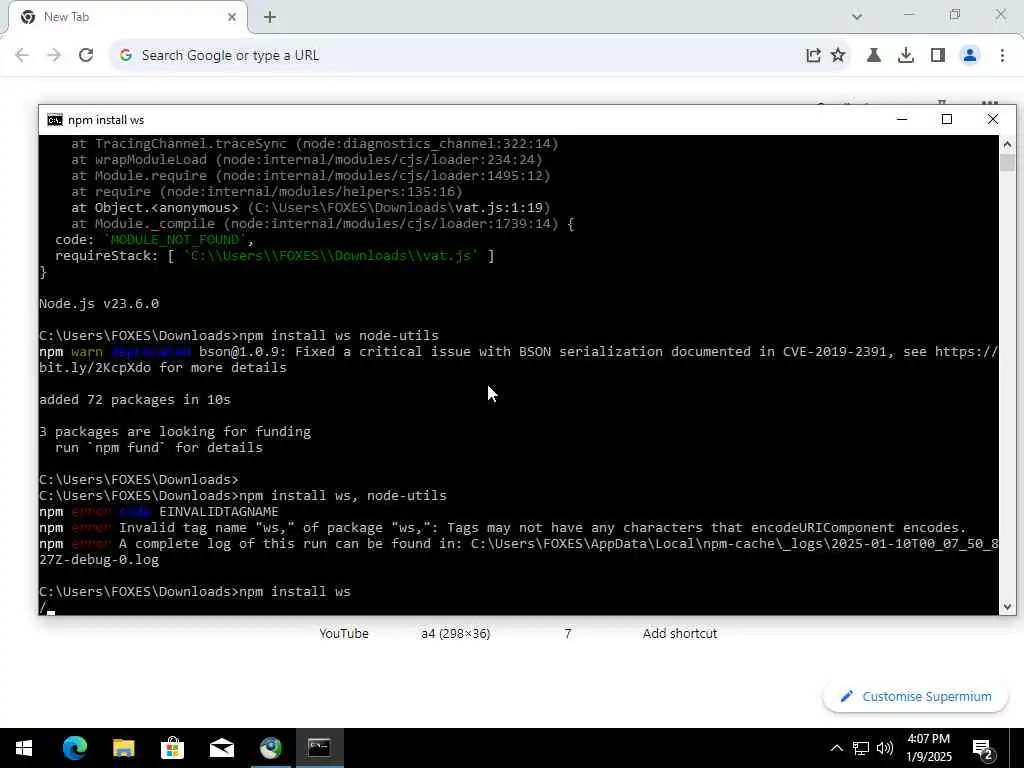The height and width of the screenshot is (768, 1024).
Task: Open the tab search chevron
Action: coord(857,16)
